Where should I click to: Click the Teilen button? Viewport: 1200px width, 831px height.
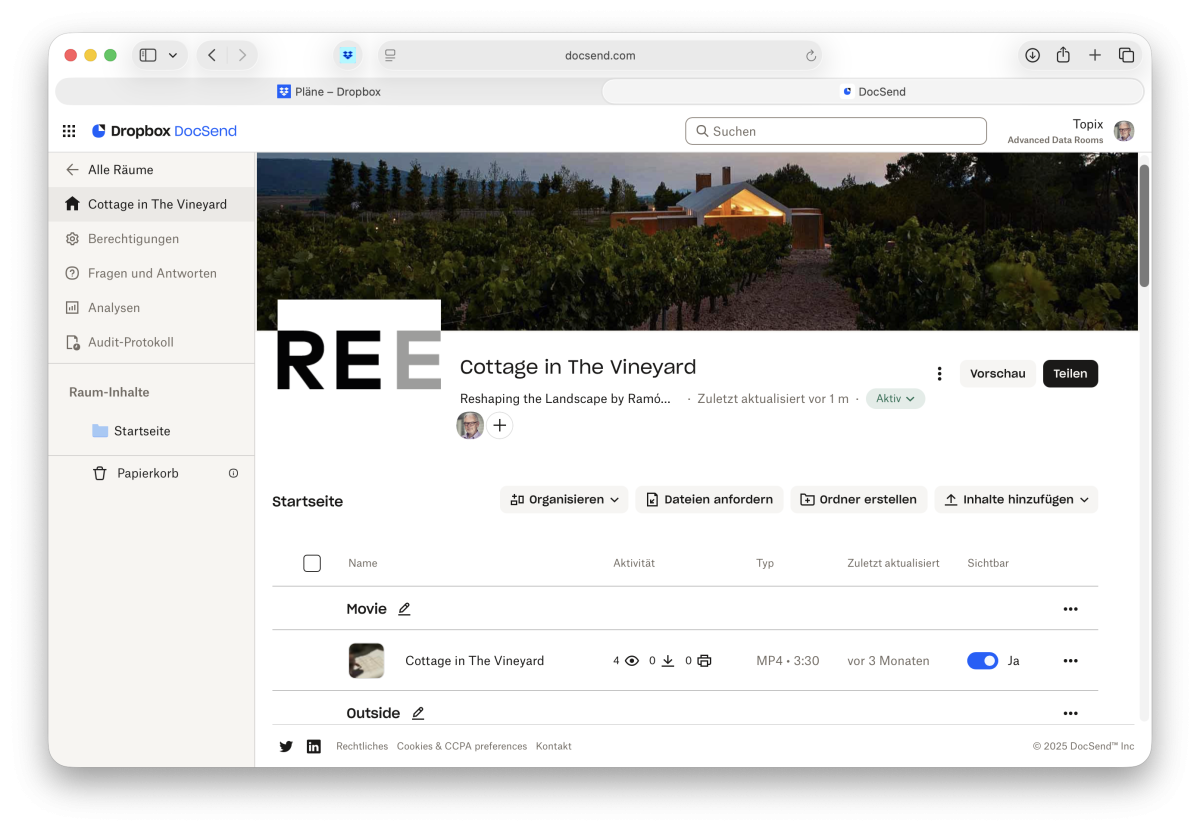pos(1070,374)
